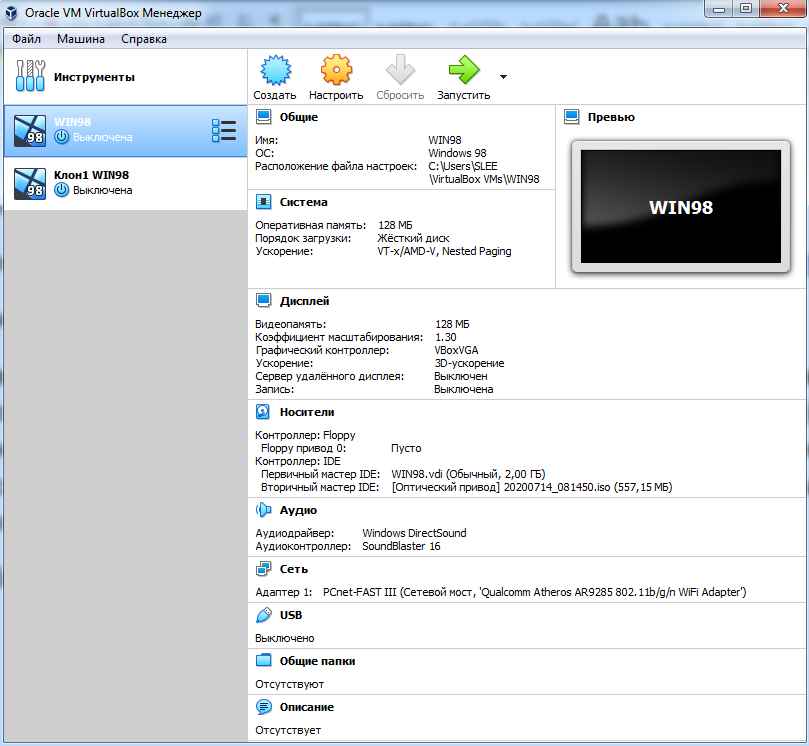This screenshot has width=809, height=746.
Task: Open the USB settings heading link
Action: coord(291,615)
